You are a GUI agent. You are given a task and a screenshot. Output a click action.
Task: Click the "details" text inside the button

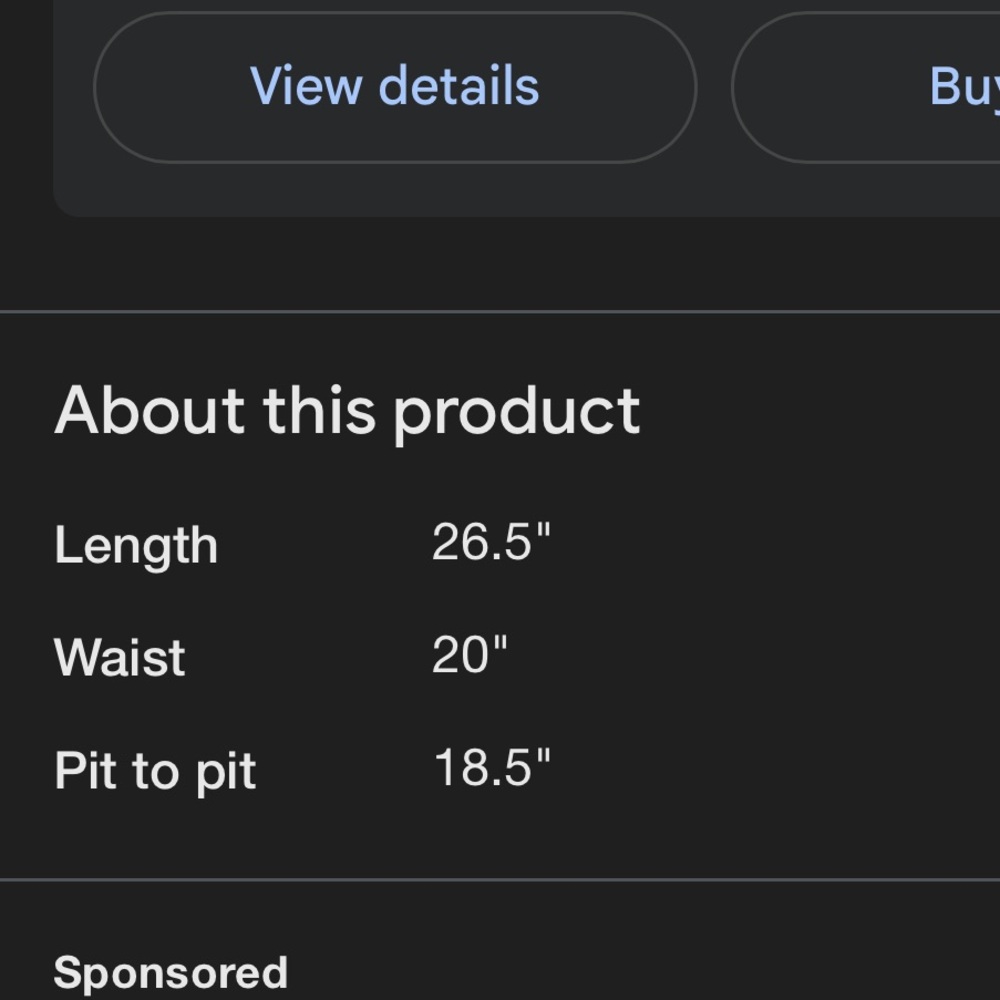tap(459, 85)
